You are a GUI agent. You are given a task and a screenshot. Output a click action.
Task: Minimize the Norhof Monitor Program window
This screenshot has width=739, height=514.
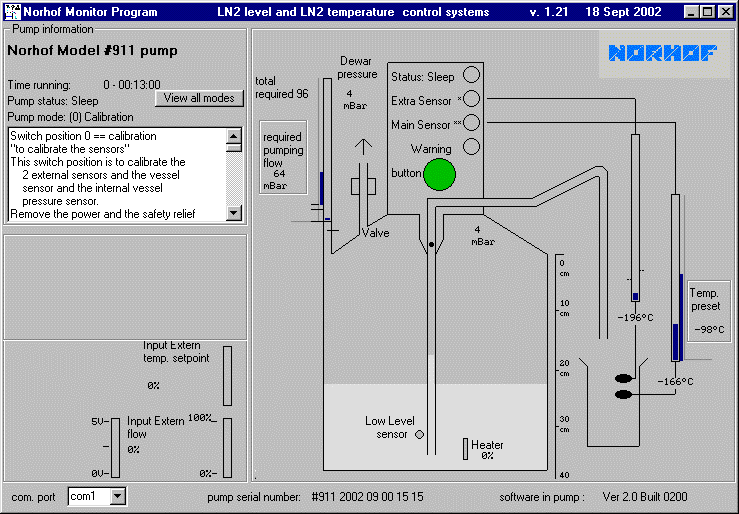(x=691, y=12)
